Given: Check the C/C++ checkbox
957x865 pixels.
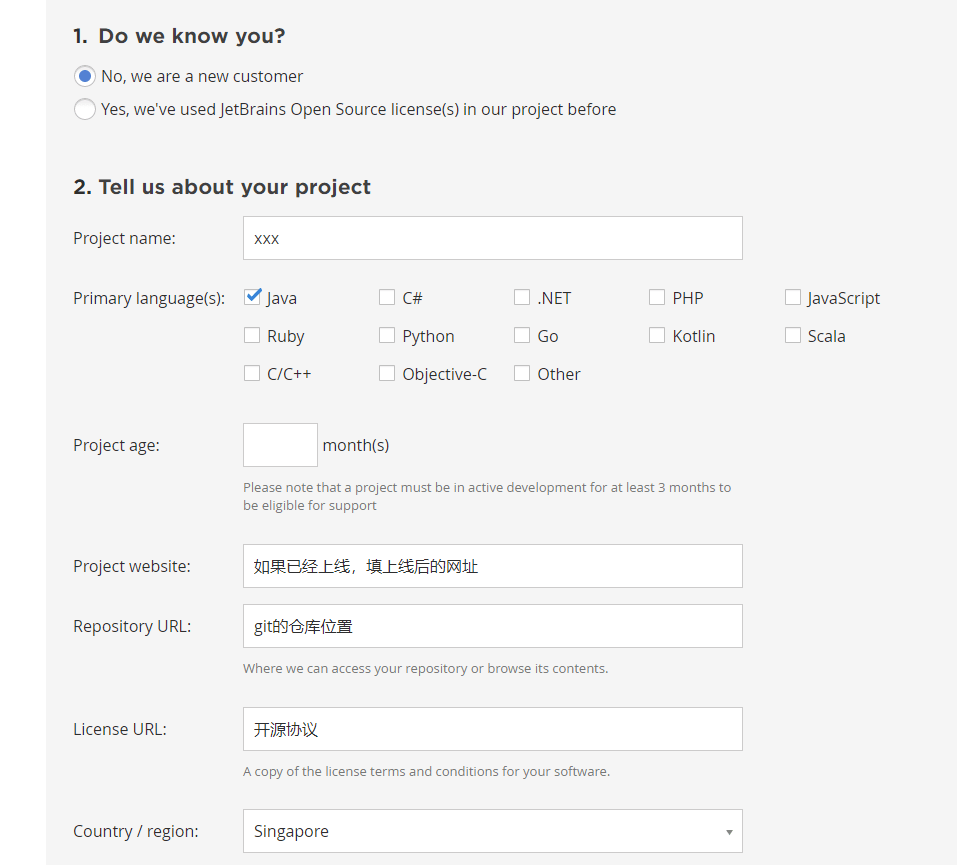Looking at the screenshot, I should (x=252, y=373).
